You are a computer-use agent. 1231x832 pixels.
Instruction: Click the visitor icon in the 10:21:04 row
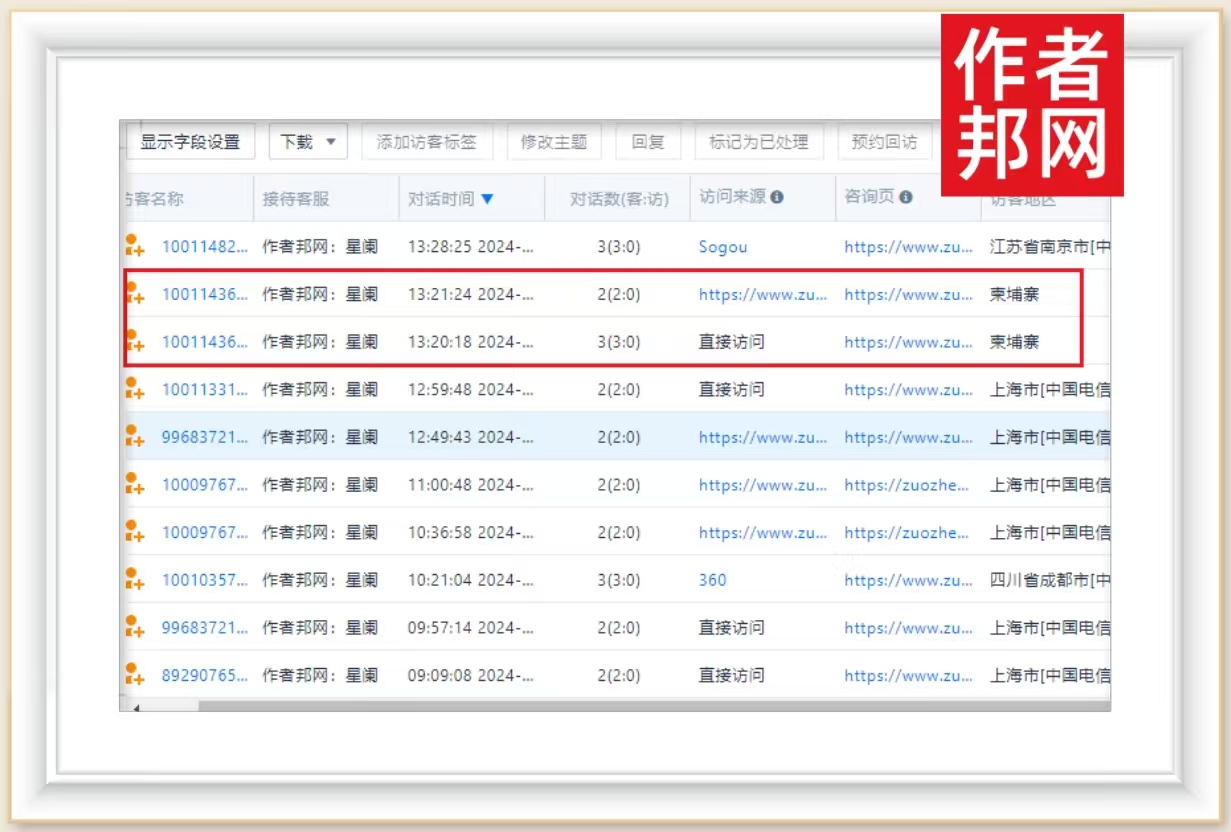(133, 579)
